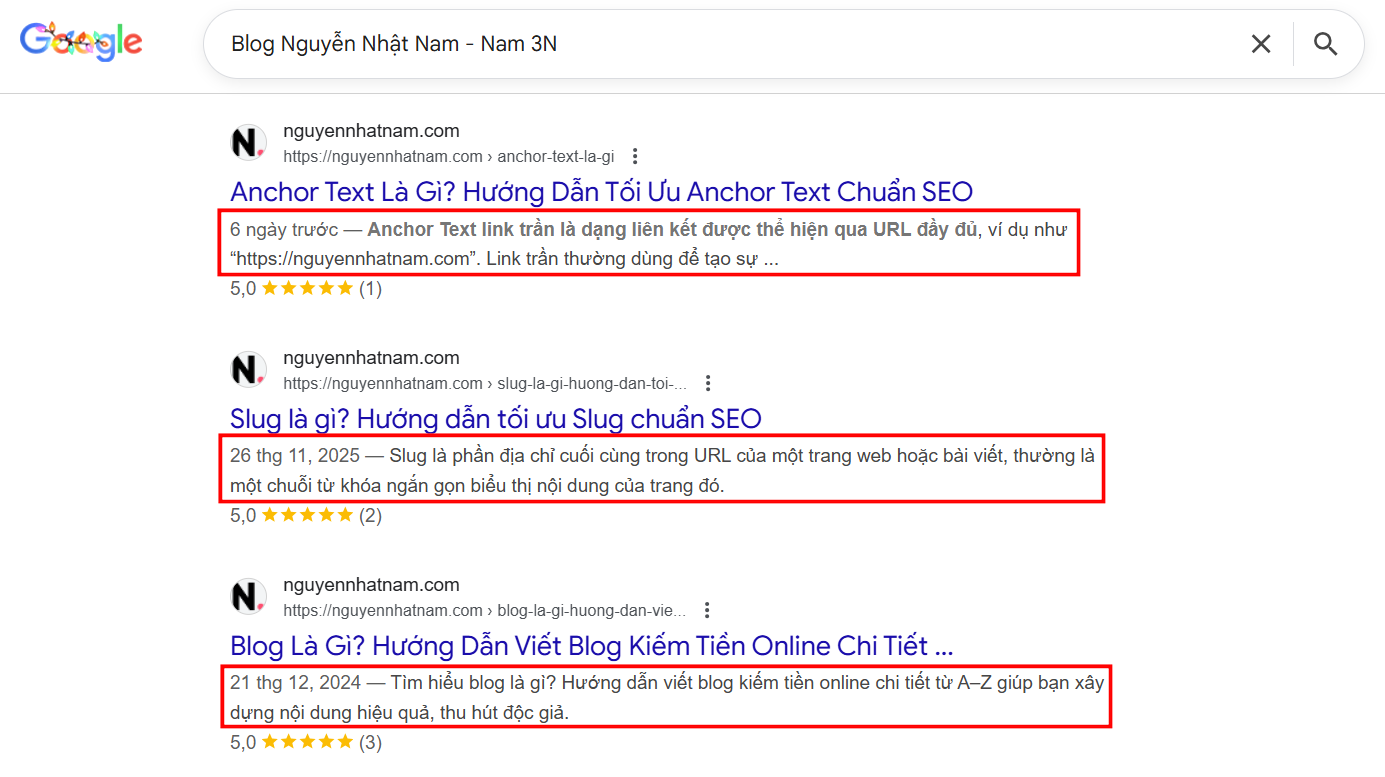Clear the search box text
The image size is (1385, 777).
pyautogui.click(x=1261, y=44)
